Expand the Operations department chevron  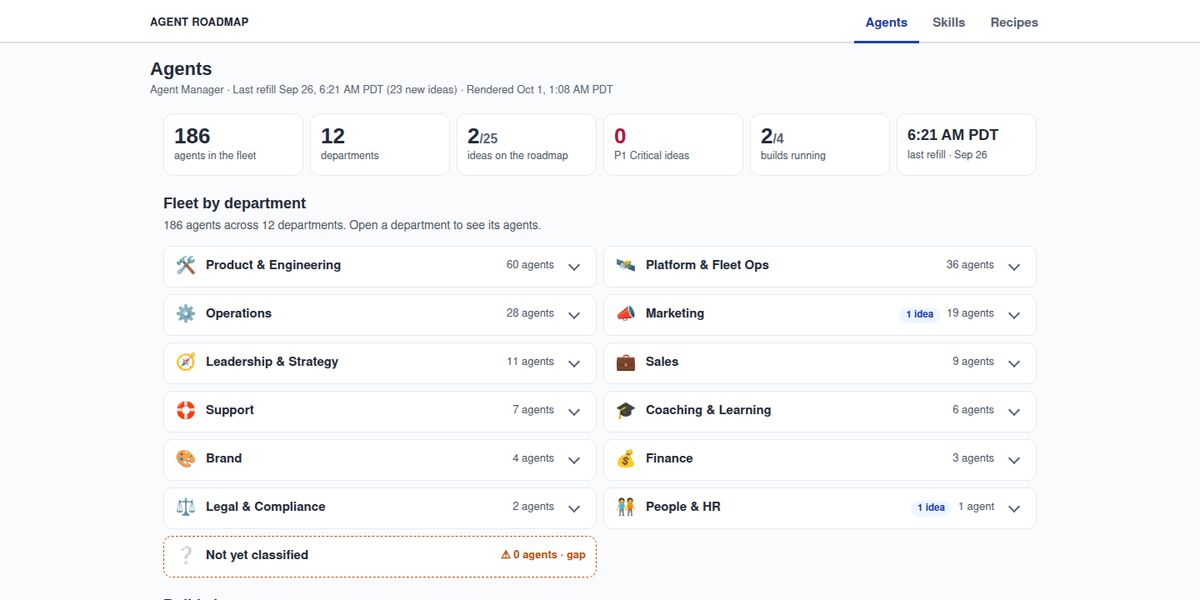(x=574, y=315)
